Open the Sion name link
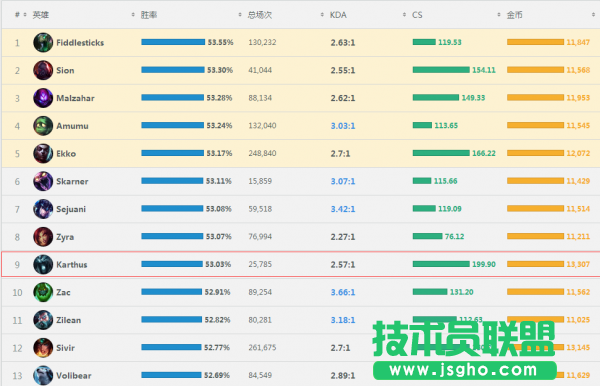The image size is (600, 386). point(65,70)
